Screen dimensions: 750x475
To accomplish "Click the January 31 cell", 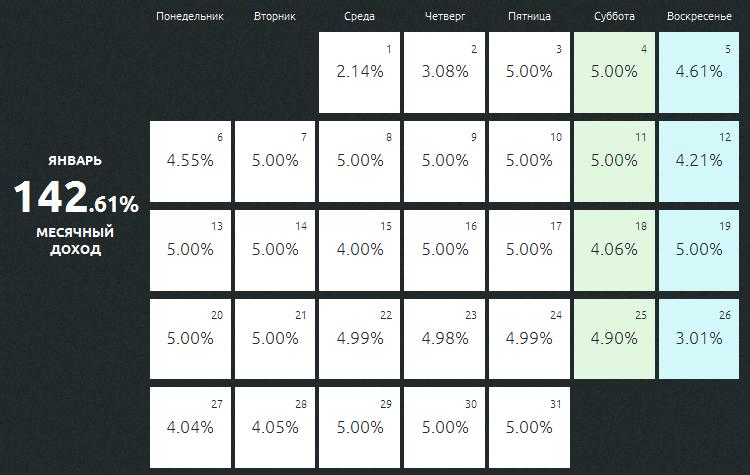I will (529, 427).
